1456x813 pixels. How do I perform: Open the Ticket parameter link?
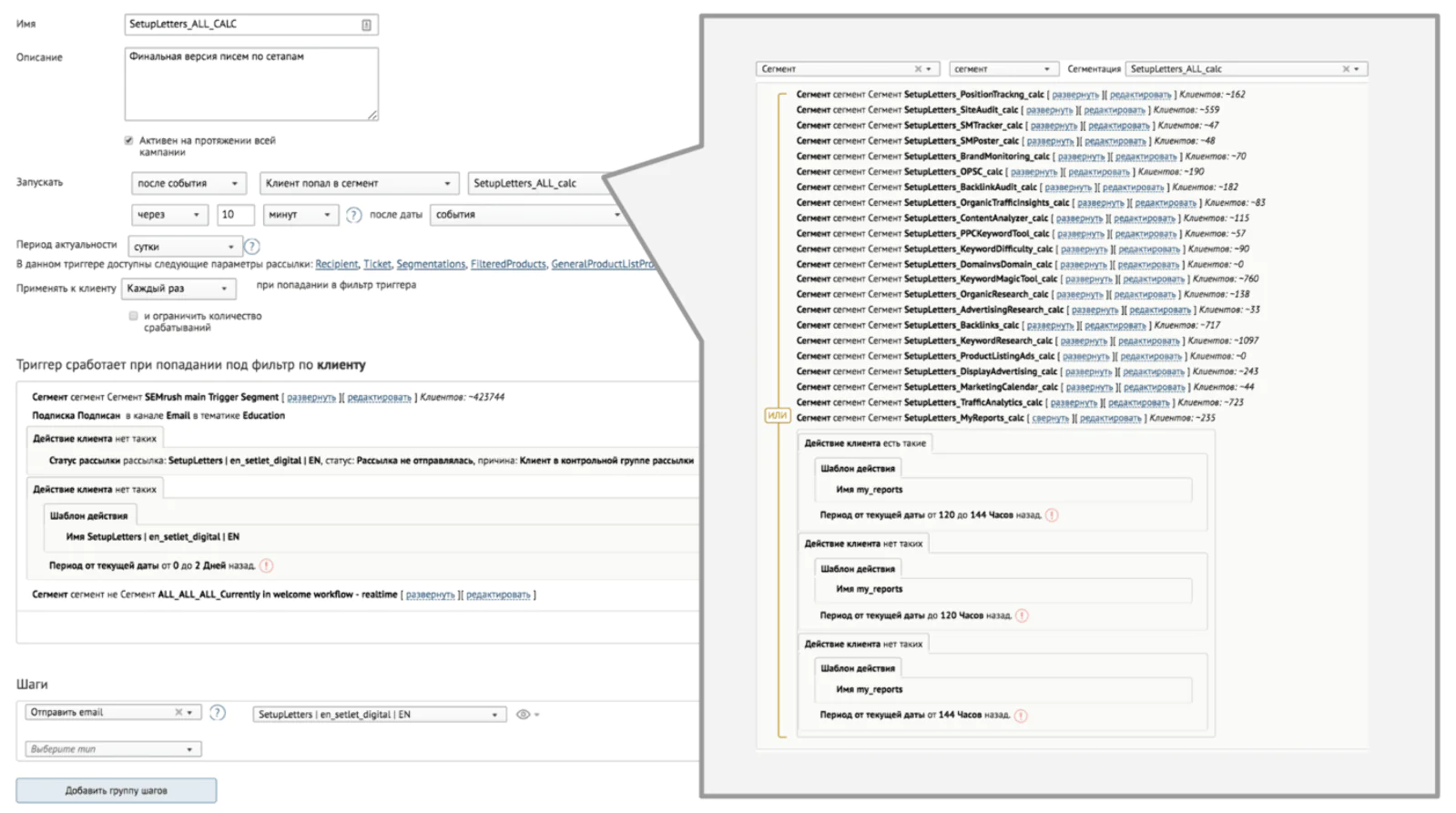(377, 264)
